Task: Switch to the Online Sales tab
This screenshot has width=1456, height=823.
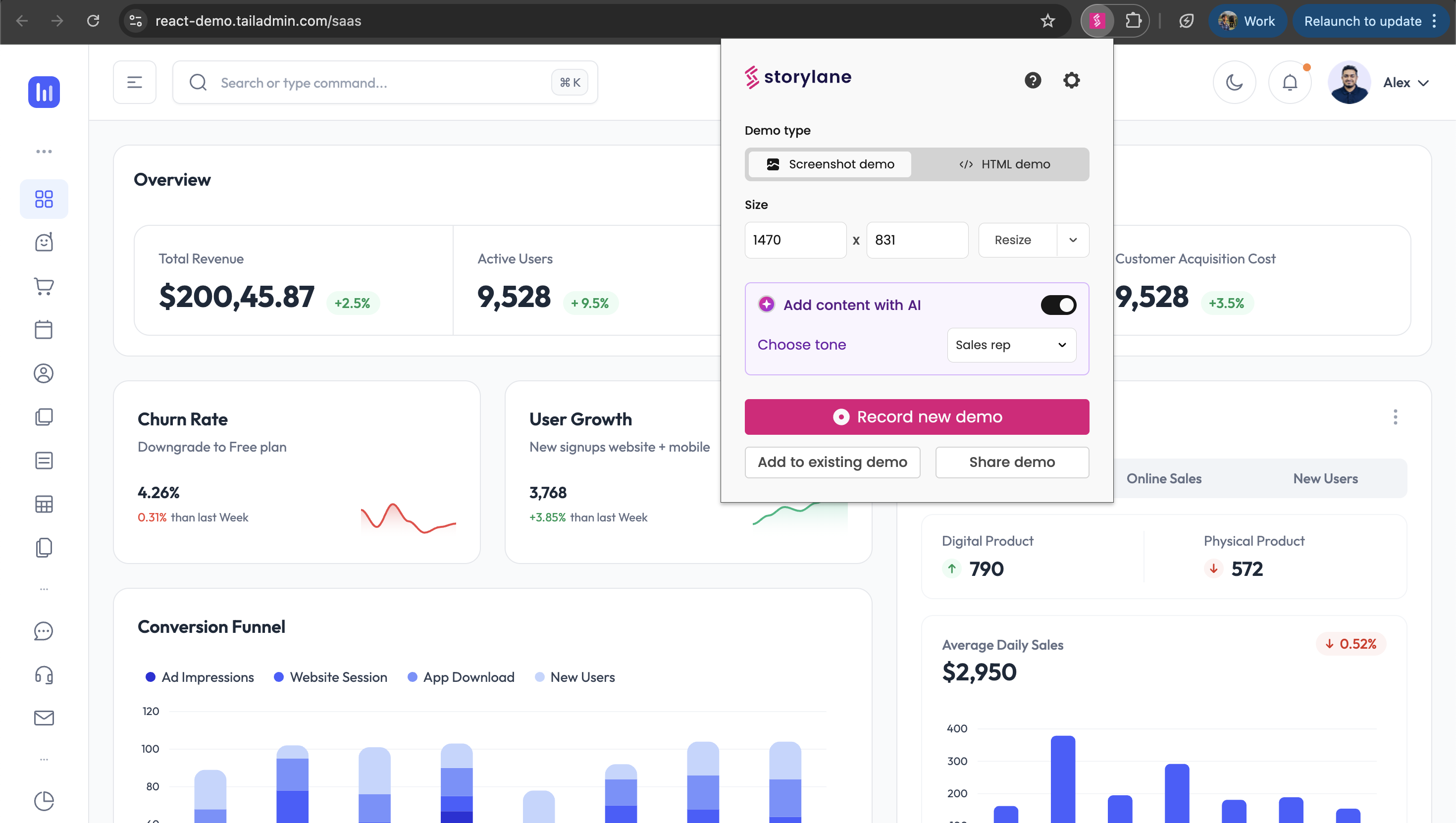Action: 1164,479
